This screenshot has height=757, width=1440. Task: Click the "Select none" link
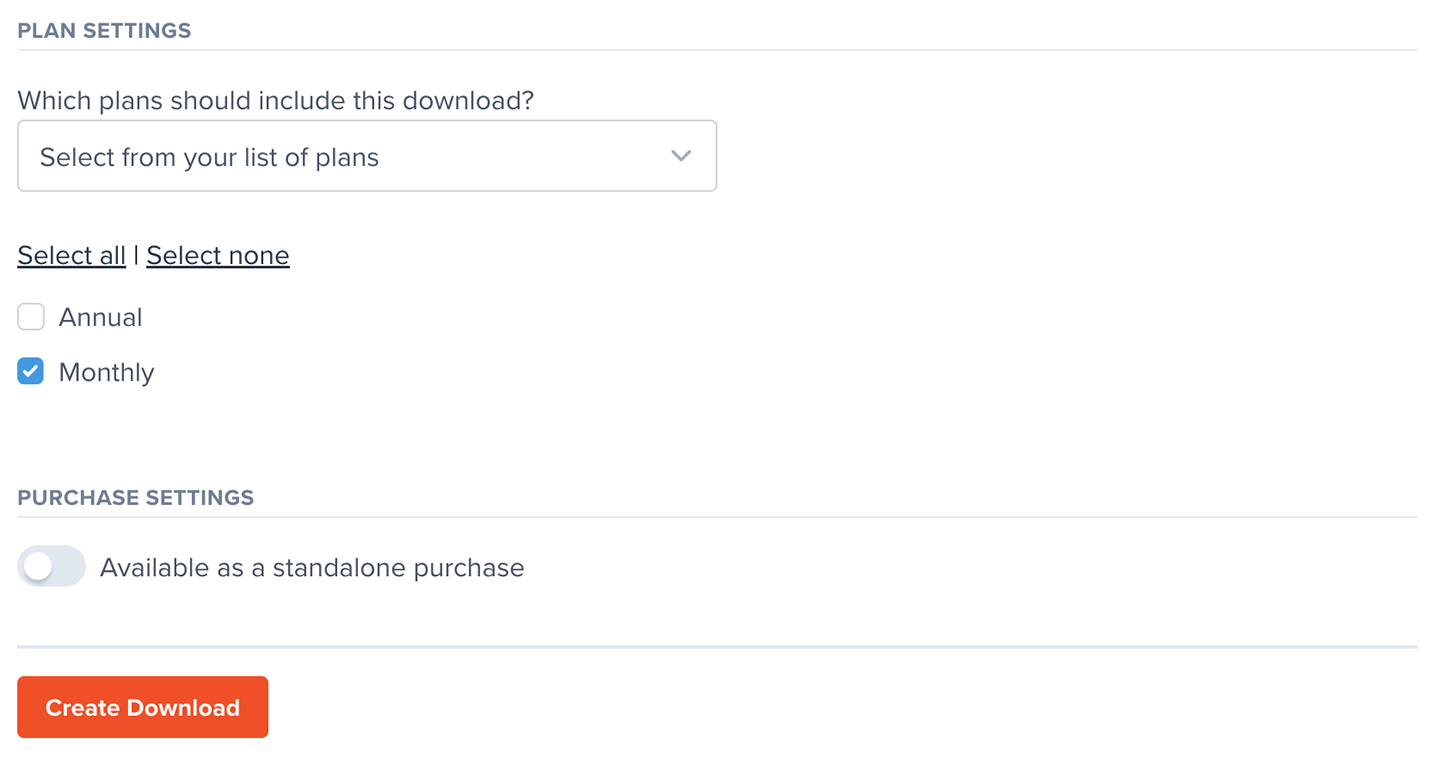tap(218, 256)
